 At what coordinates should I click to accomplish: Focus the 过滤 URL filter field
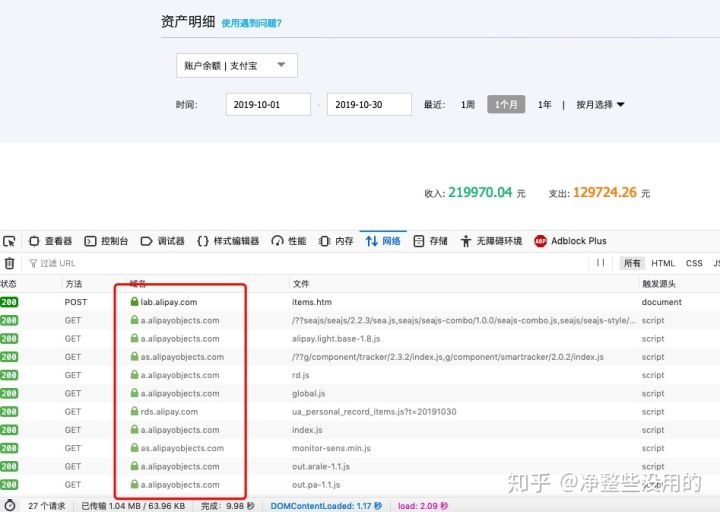[305, 263]
